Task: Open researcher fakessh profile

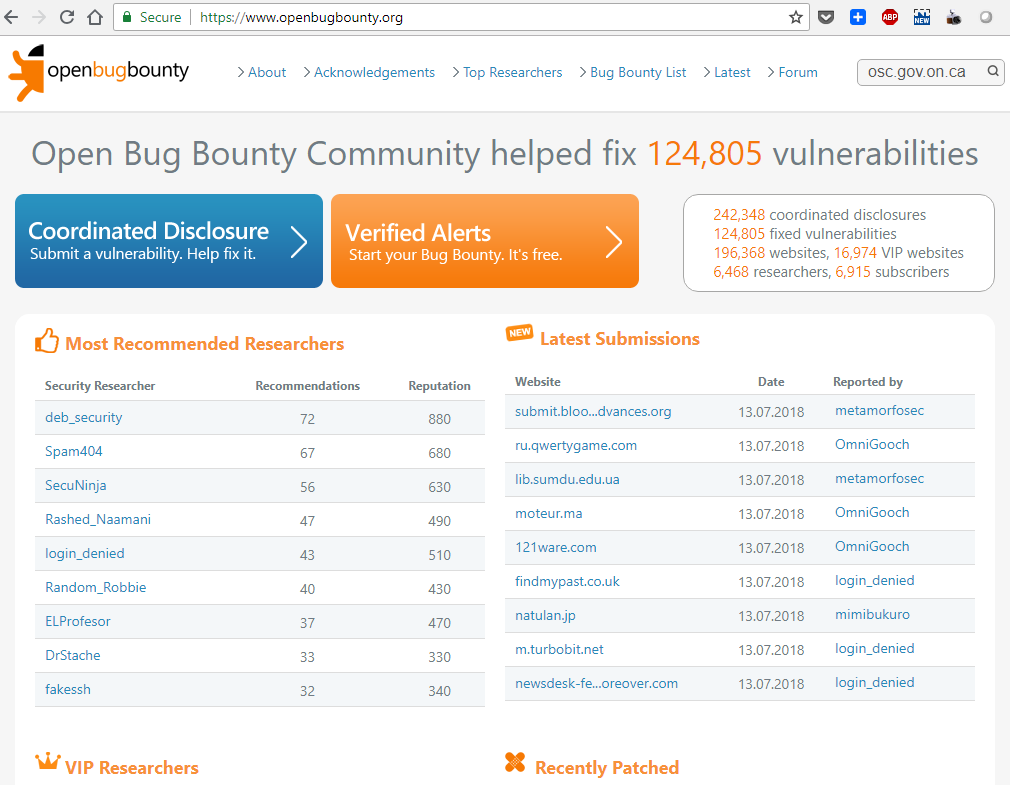Action: coord(68,689)
